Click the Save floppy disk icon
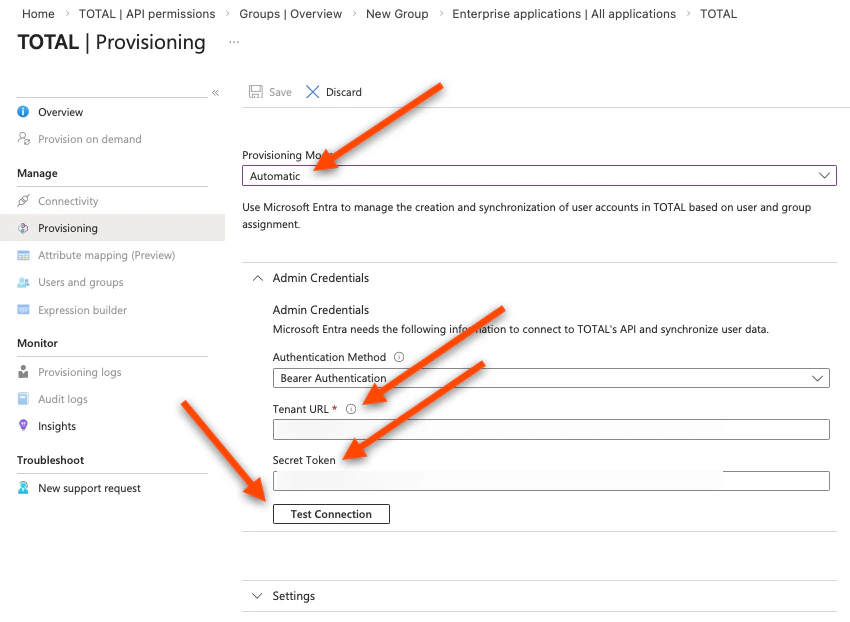 (x=256, y=92)
